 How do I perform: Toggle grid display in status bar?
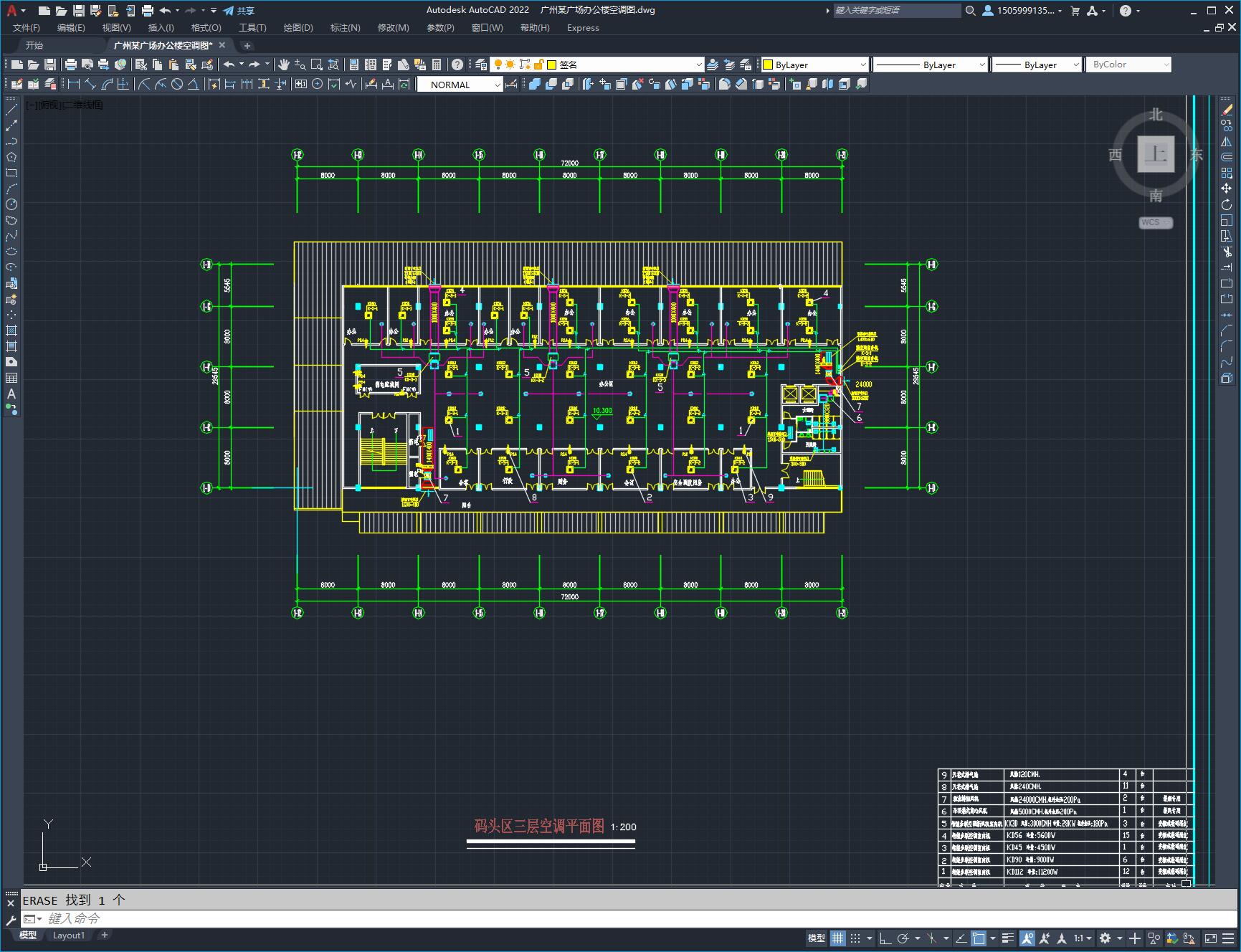(x=837, y=938)
